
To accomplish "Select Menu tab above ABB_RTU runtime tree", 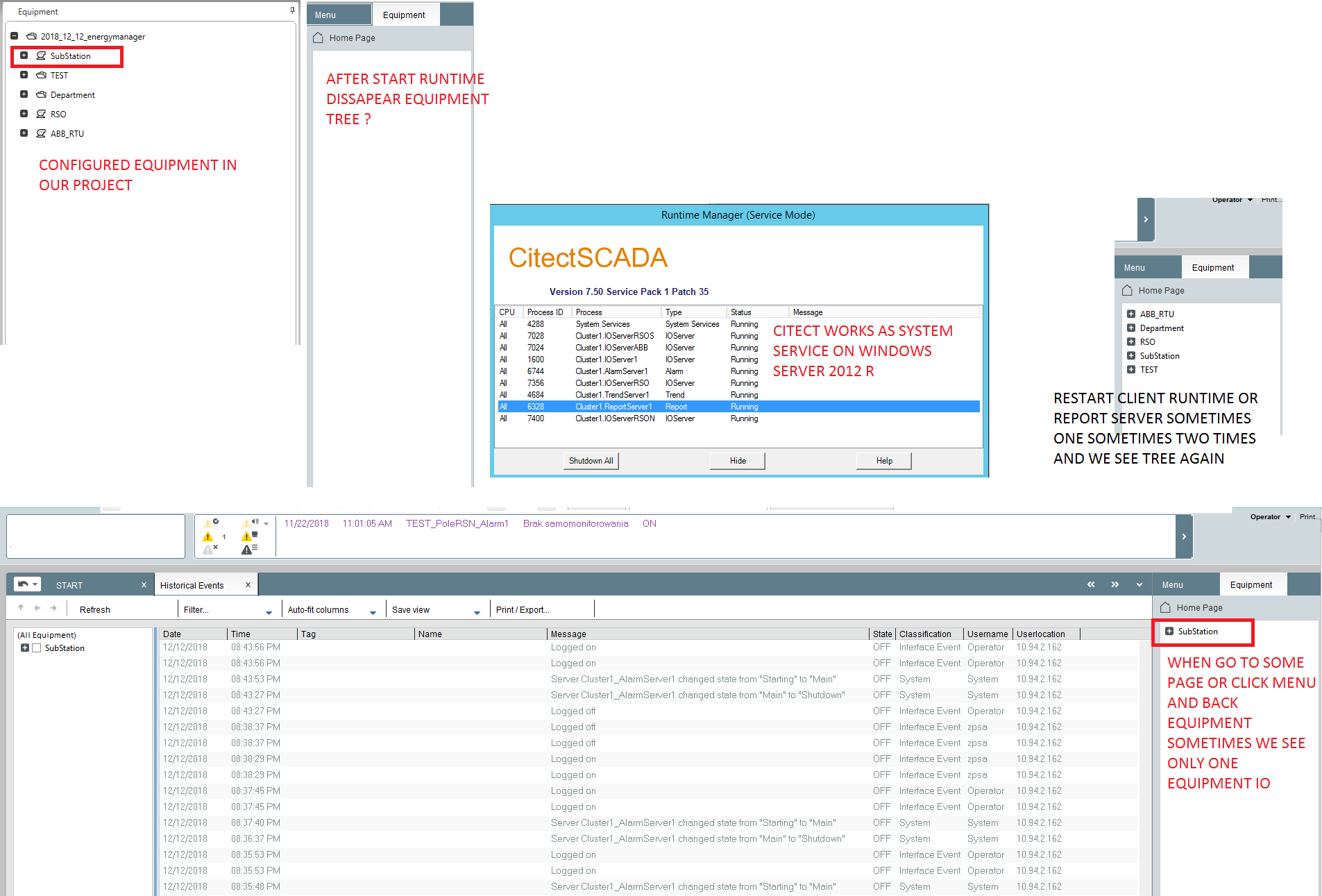I will tap(1149, 267).
